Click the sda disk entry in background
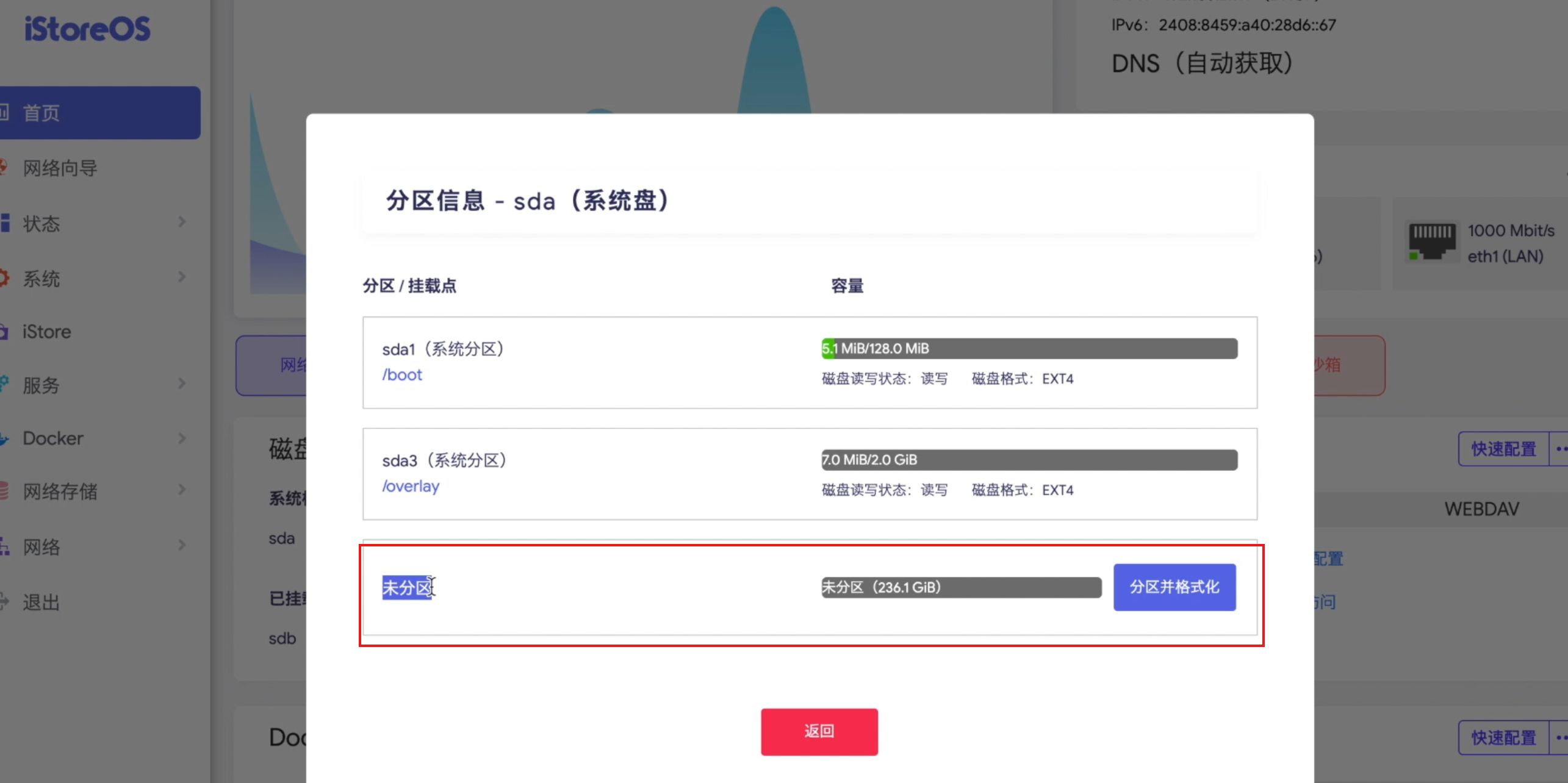This screenshot has height=783, width=1568. (282, 538)
